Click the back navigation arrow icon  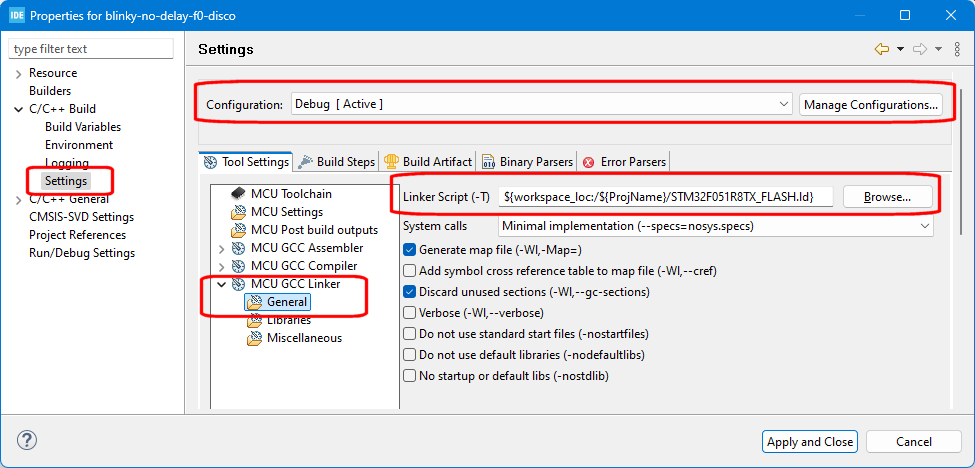[x=881, y=49]
